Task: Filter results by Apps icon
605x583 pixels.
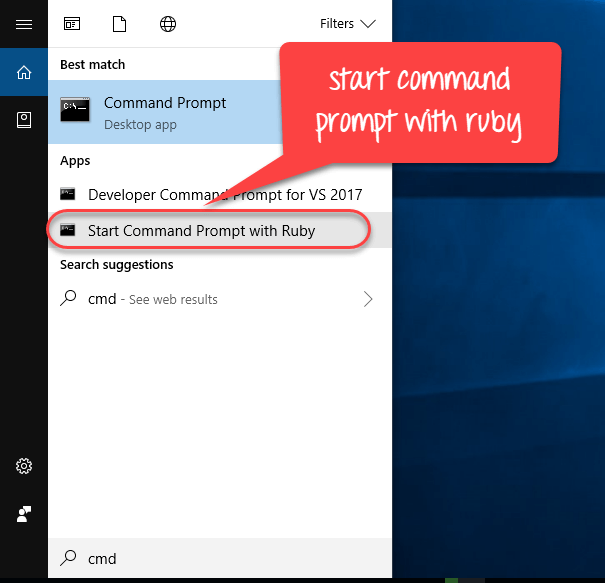Action: tap(72, 23)
